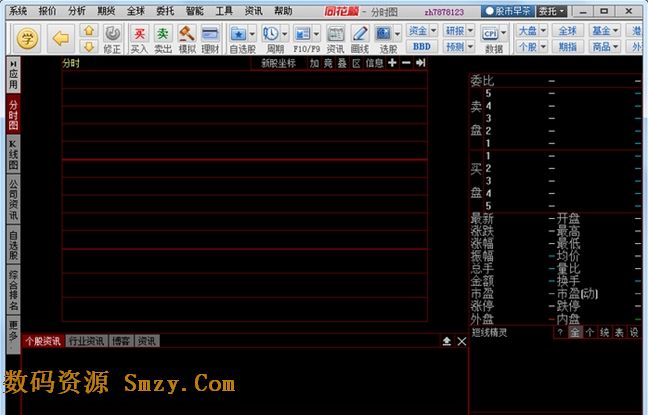Select the 自选股 sidebar tab

pos(13,245)
